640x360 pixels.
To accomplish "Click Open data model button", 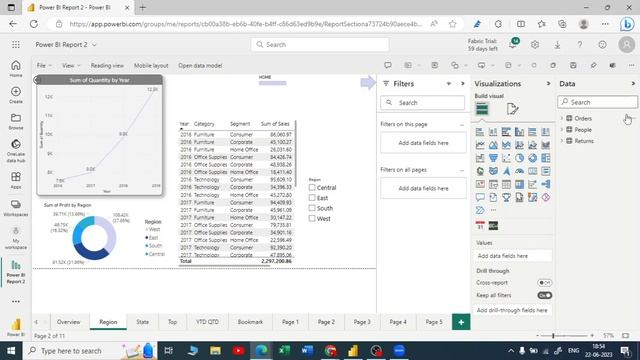I will point(200,65).
